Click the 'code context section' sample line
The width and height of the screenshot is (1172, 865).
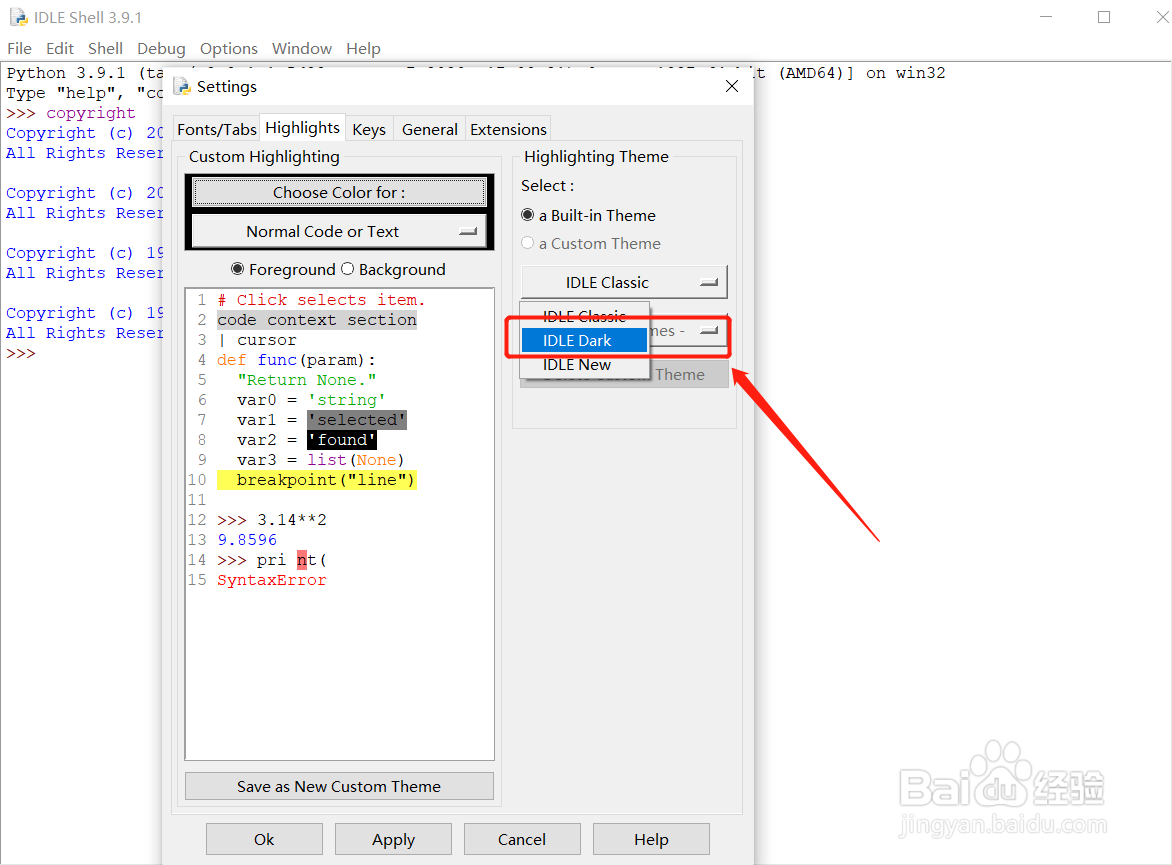point(317,320)
